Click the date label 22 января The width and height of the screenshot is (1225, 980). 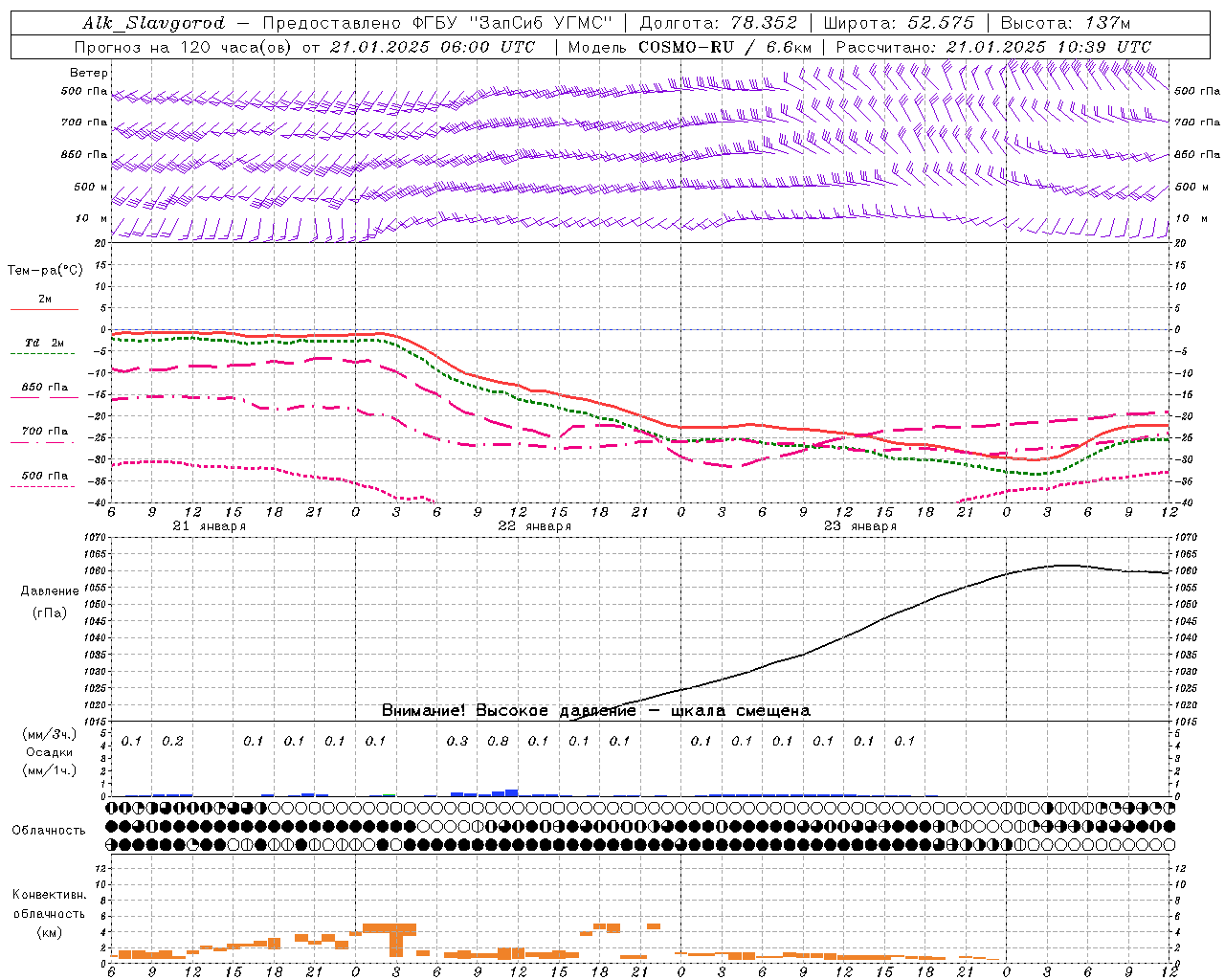coord(534,526)
